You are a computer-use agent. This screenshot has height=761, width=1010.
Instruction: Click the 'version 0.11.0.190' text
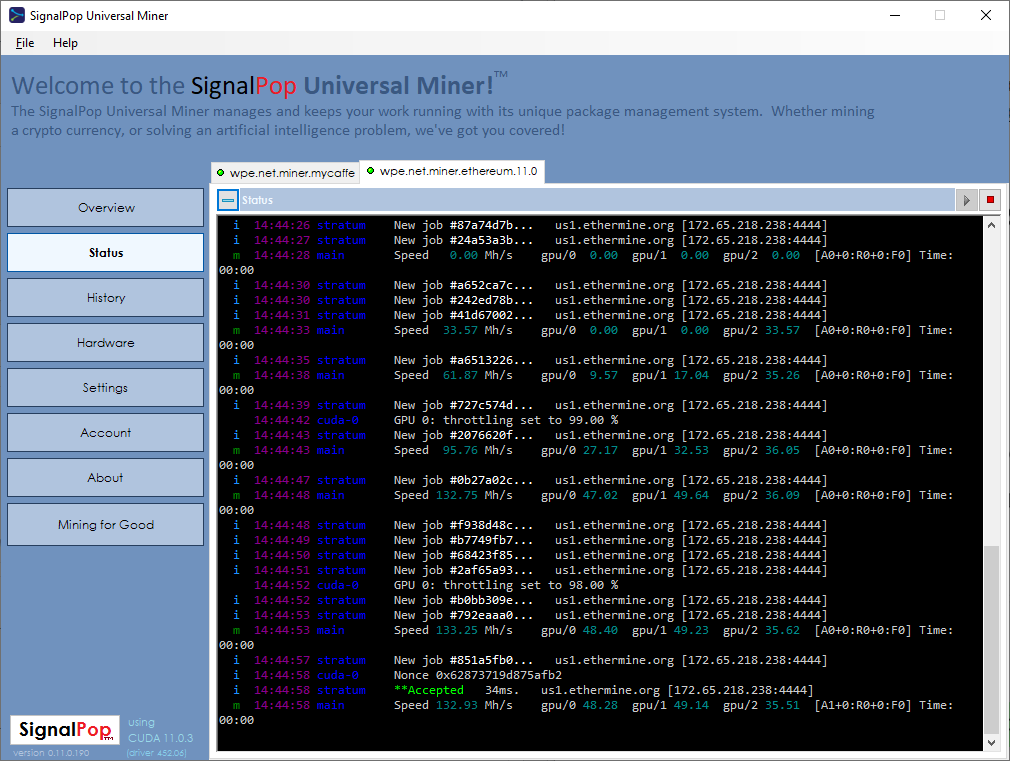[52, 753]
